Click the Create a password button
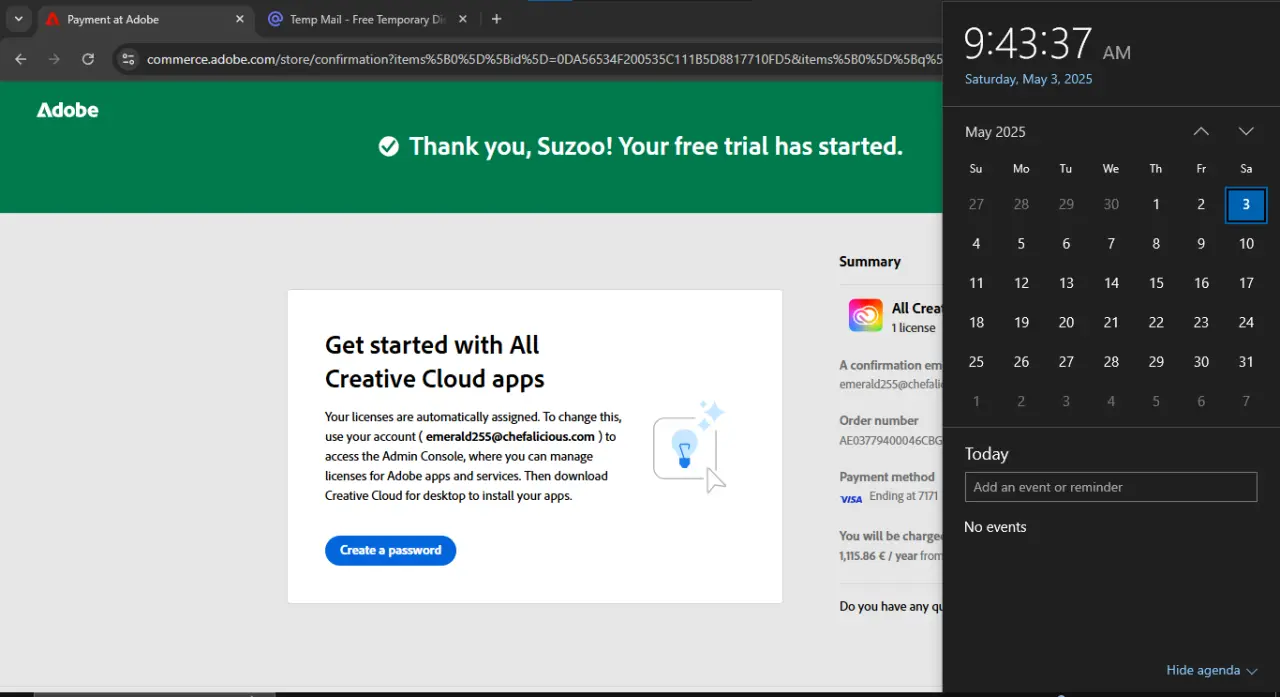This screenshot has height=697, width=1280. (x=390, y=550)
